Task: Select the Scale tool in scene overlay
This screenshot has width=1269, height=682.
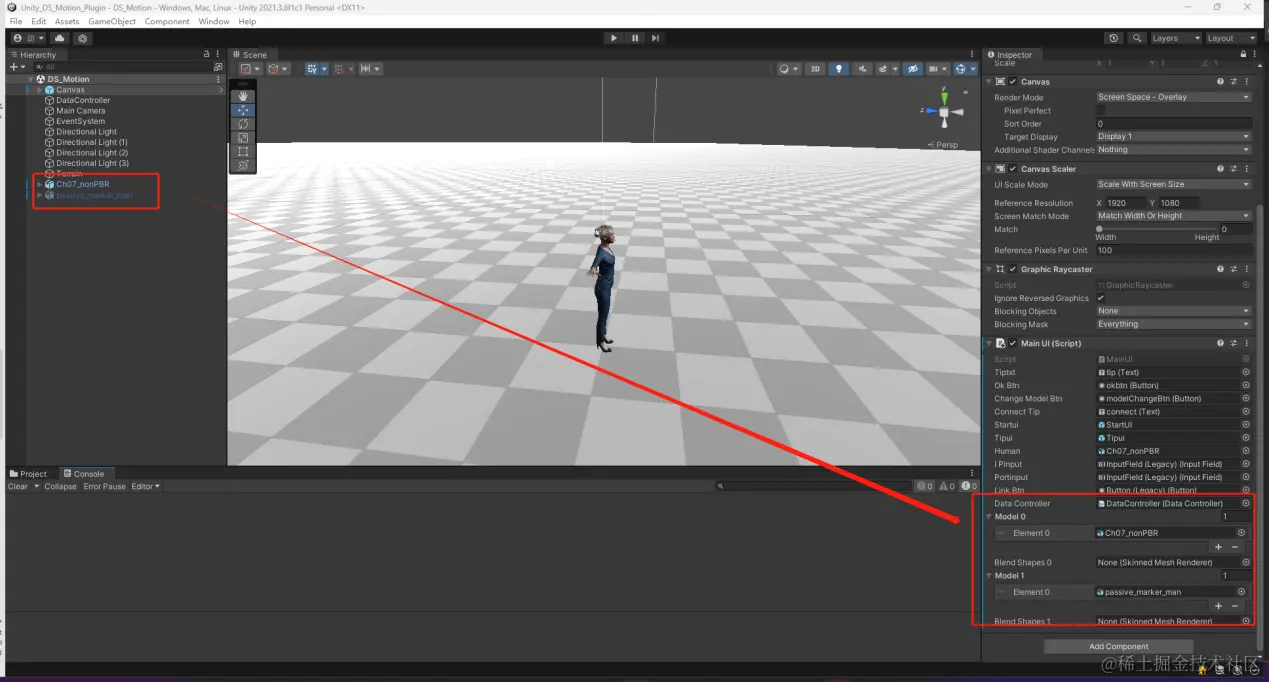Action: click(x=243, y=138)
